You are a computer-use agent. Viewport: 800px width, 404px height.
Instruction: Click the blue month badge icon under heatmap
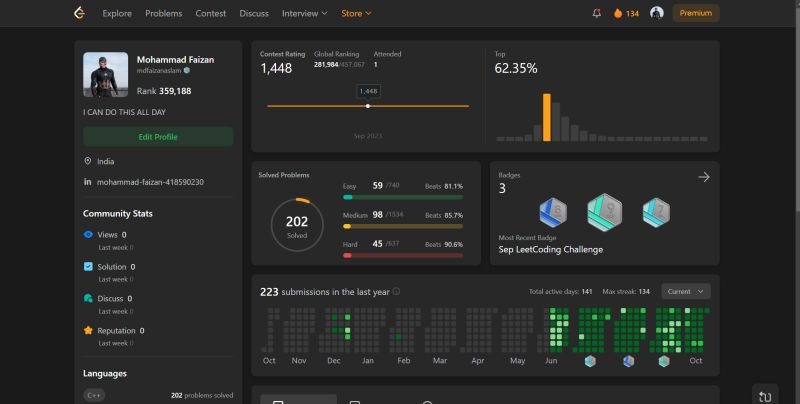629,361
